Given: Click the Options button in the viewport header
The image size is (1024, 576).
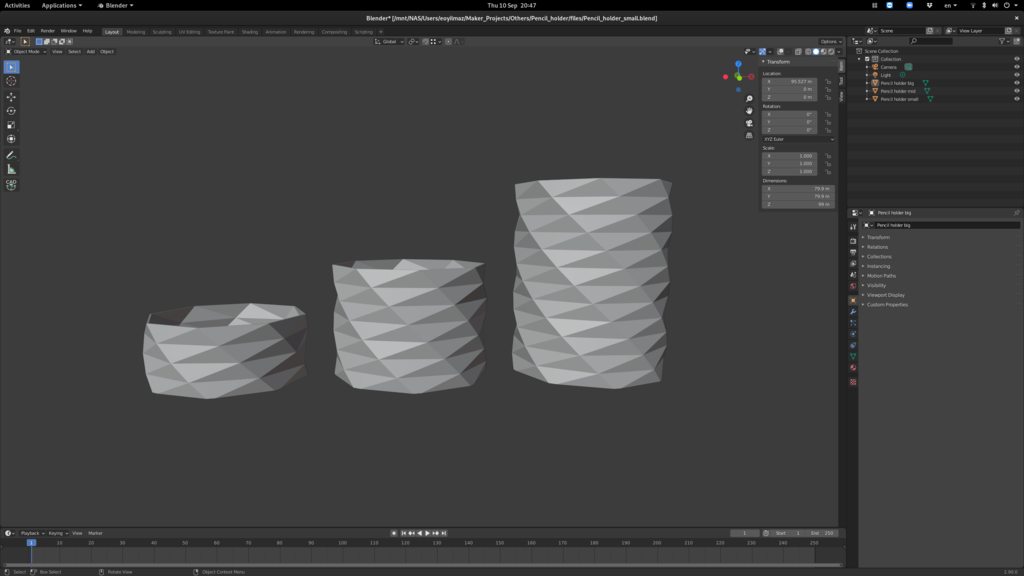Looking at the screenshot, I should point(830,41).
